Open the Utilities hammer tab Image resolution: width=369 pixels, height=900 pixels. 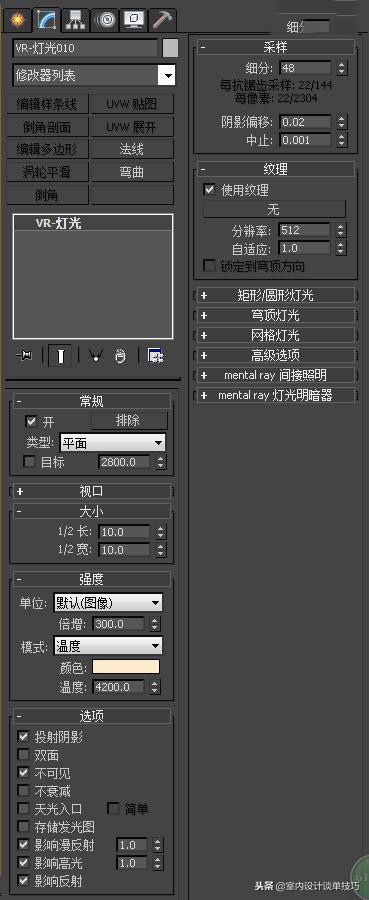click(x=162, y=20)
